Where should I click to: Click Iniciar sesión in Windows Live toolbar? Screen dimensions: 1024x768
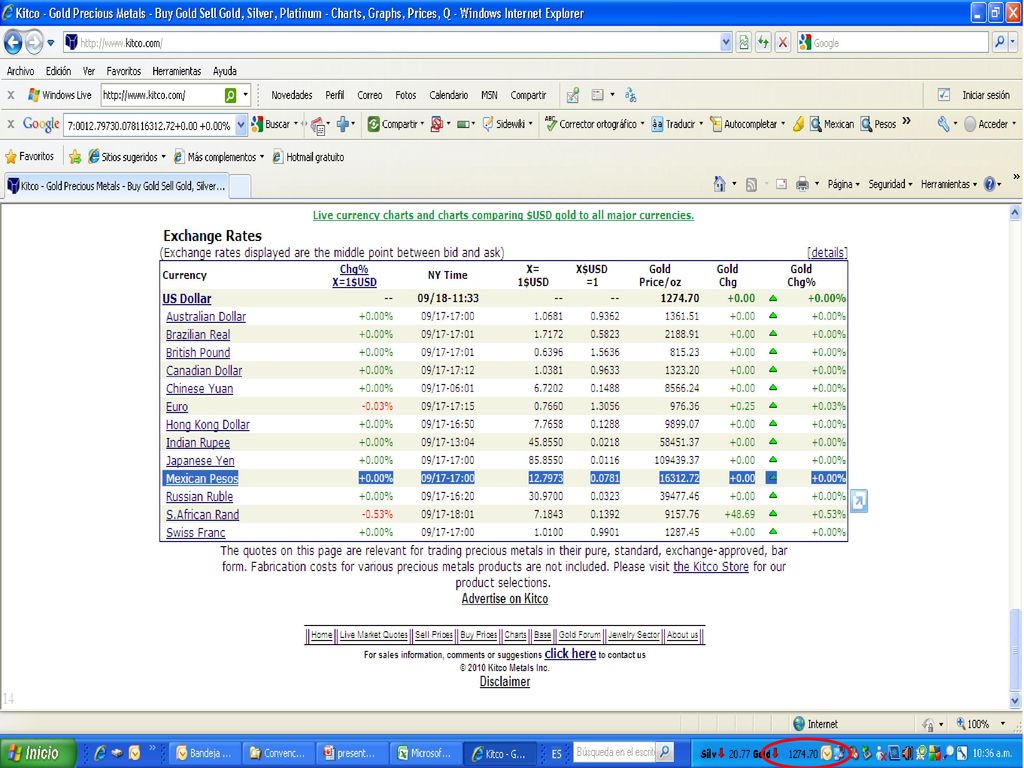tap(985, 95)
